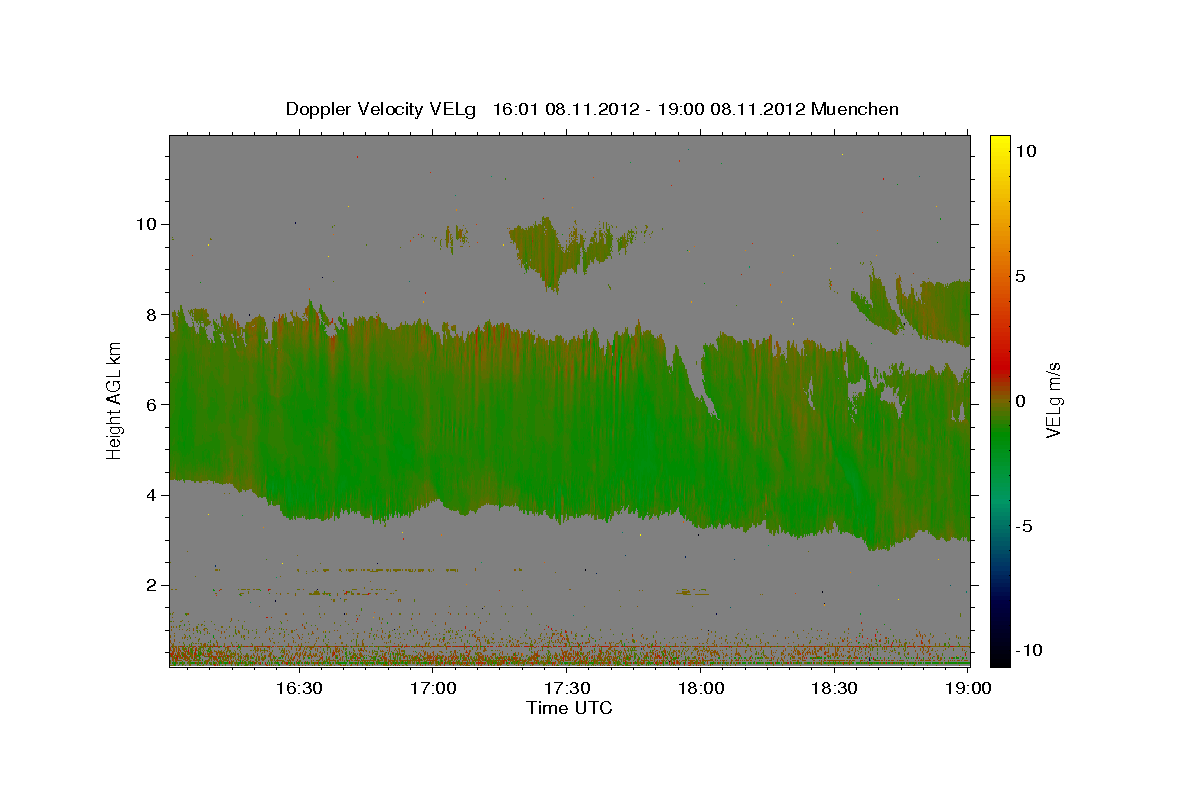The height and width of the screenshot is (800, 1200).
Task: Click the colorbar top tick label 10
Action: tap(1025, 151)
